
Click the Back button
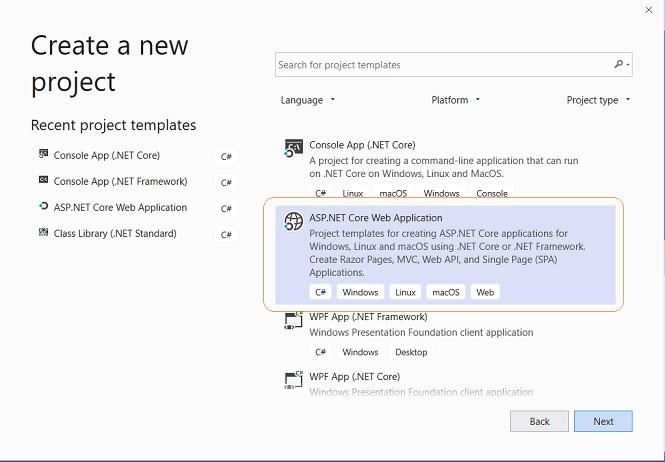click(x=539, y=421)
